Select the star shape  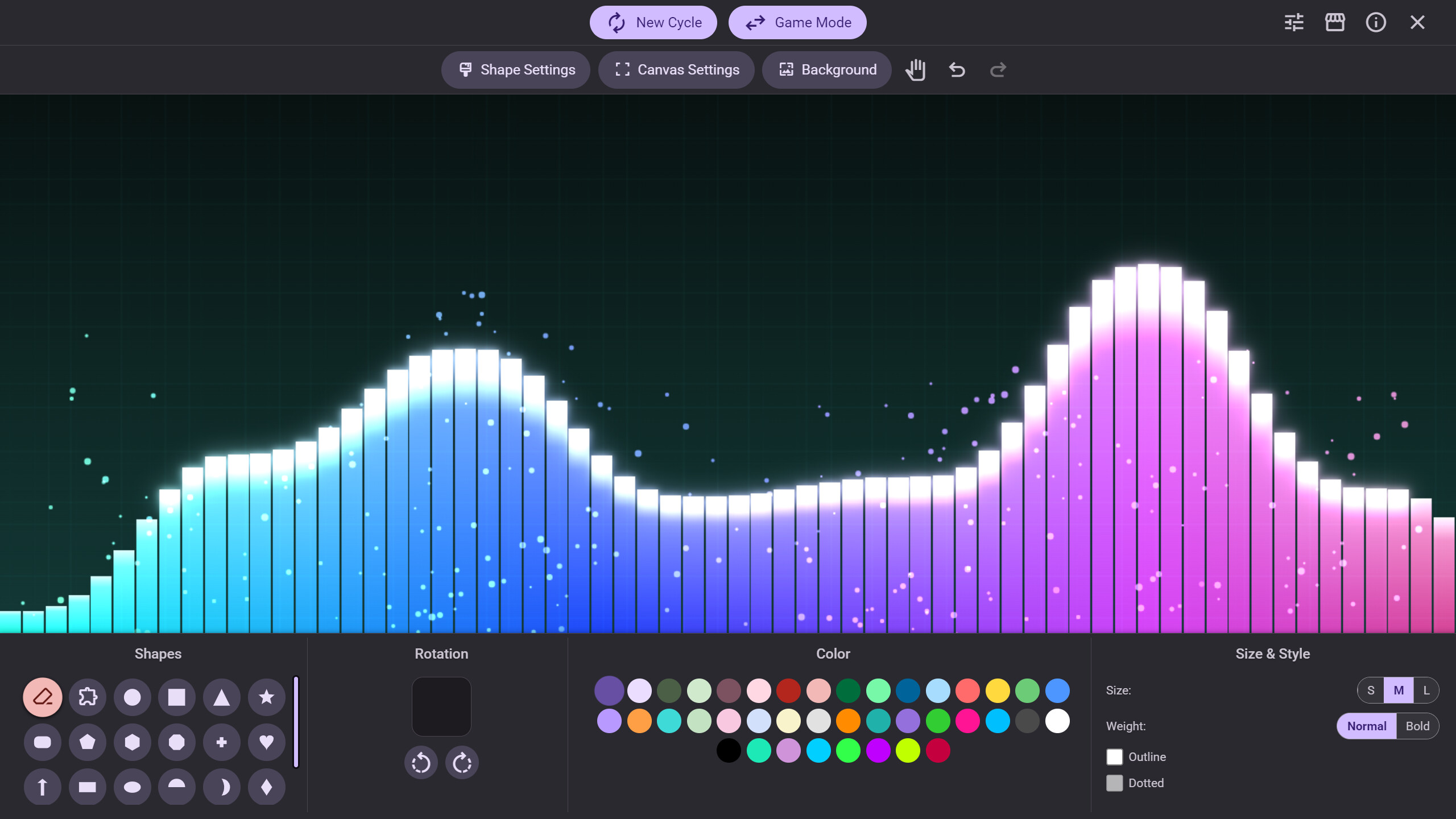click(266, 697)
